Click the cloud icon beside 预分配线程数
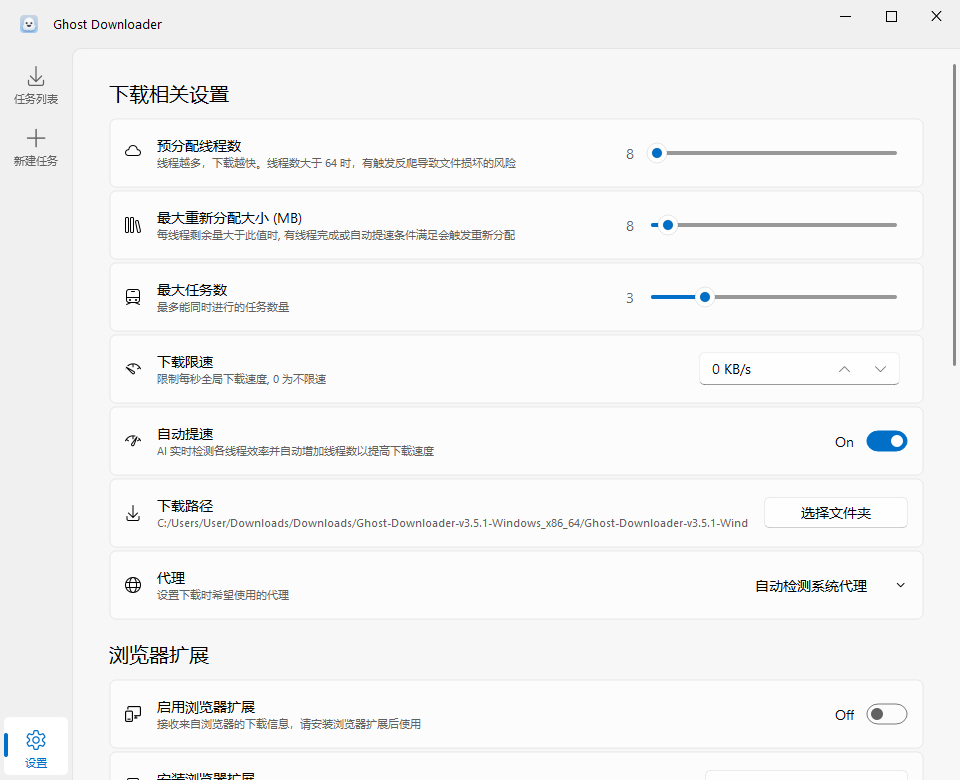Image resolution: width=960 pixels, height=780 pixels. [133, 152]
